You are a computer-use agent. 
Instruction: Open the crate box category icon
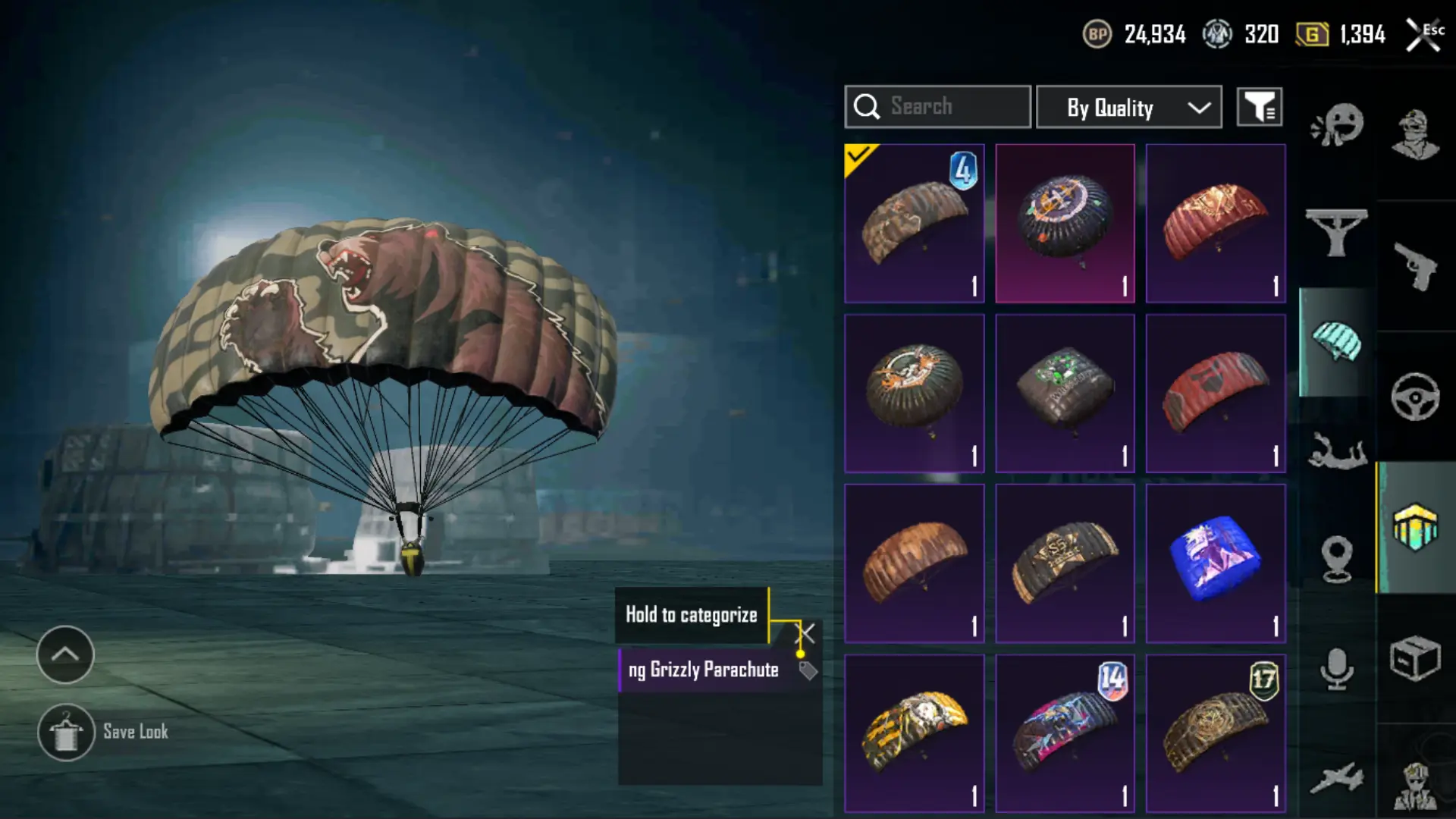pos(1415,658)
